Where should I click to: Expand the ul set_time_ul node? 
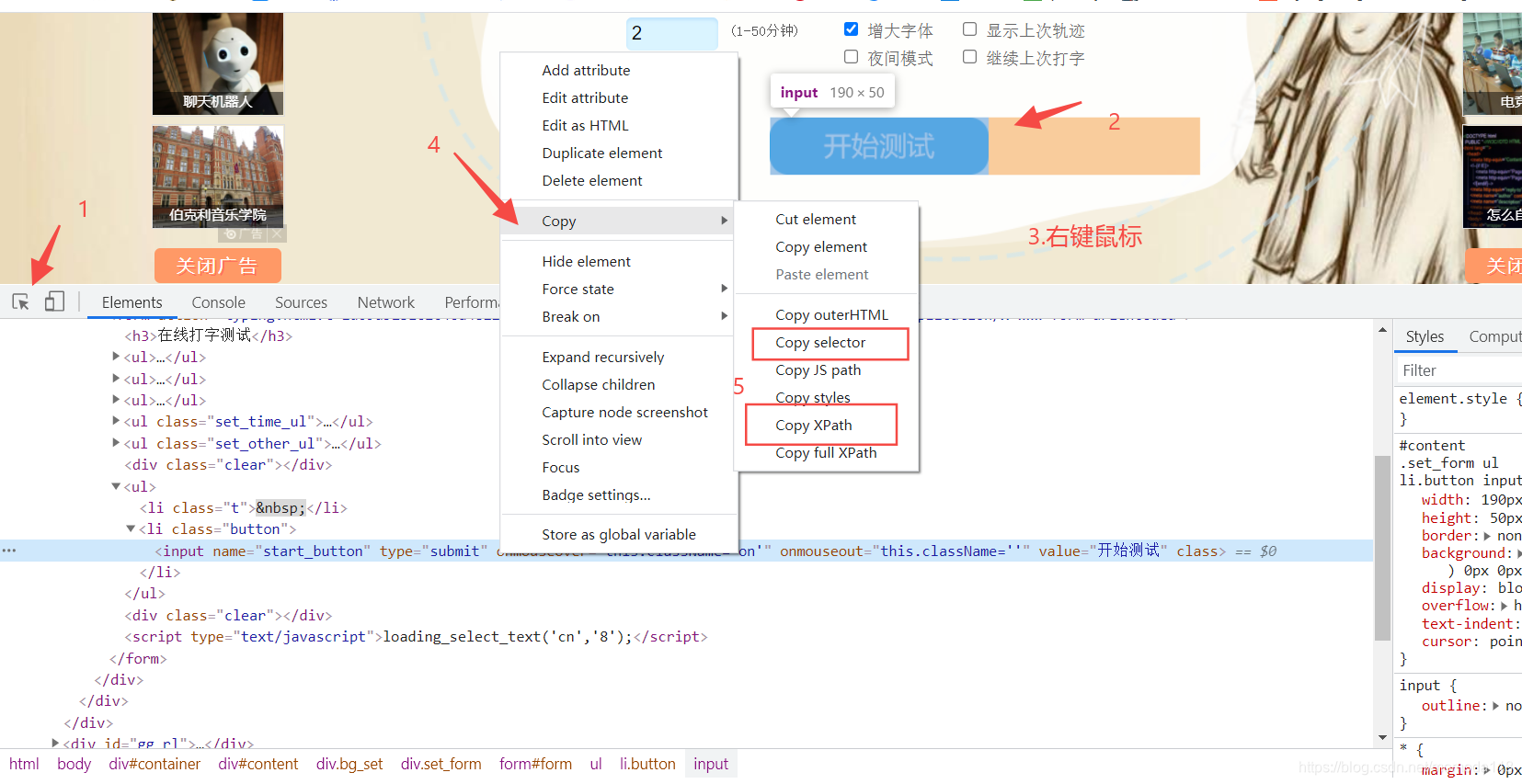[x=116, y=421]
